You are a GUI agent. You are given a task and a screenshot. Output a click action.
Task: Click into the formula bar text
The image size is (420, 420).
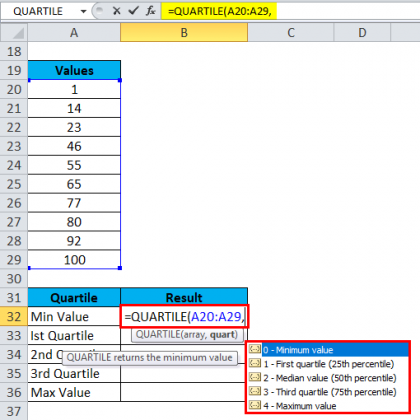(219, 11)
